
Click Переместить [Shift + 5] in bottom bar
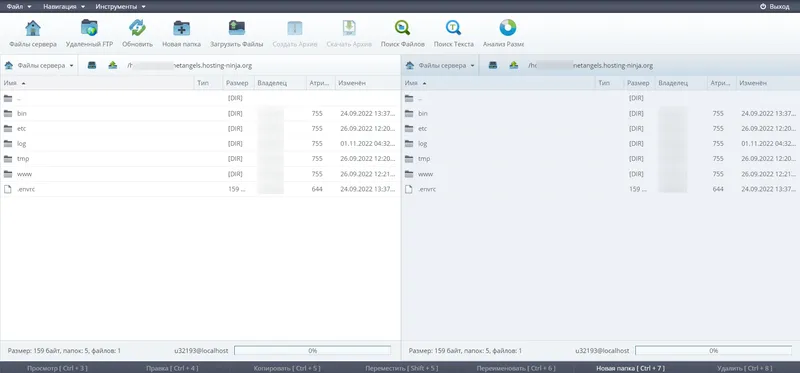click(402, 368)
